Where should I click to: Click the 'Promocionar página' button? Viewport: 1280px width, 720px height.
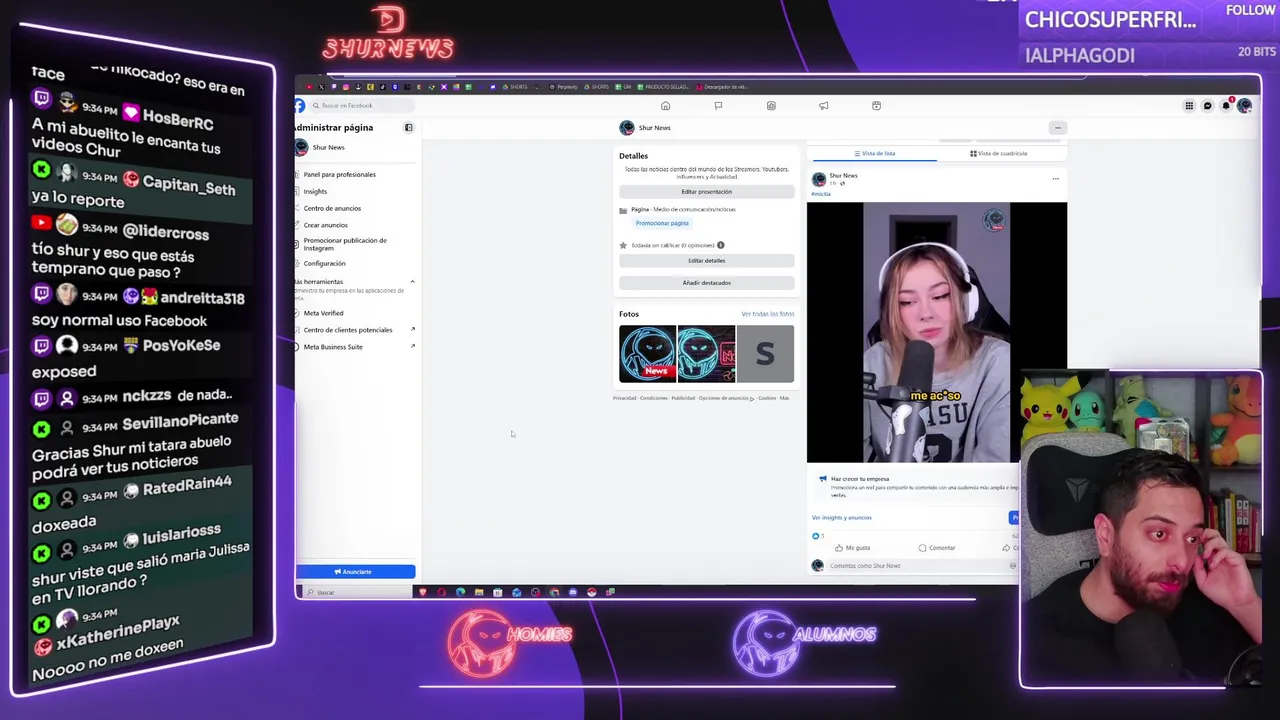click(662, 223)
